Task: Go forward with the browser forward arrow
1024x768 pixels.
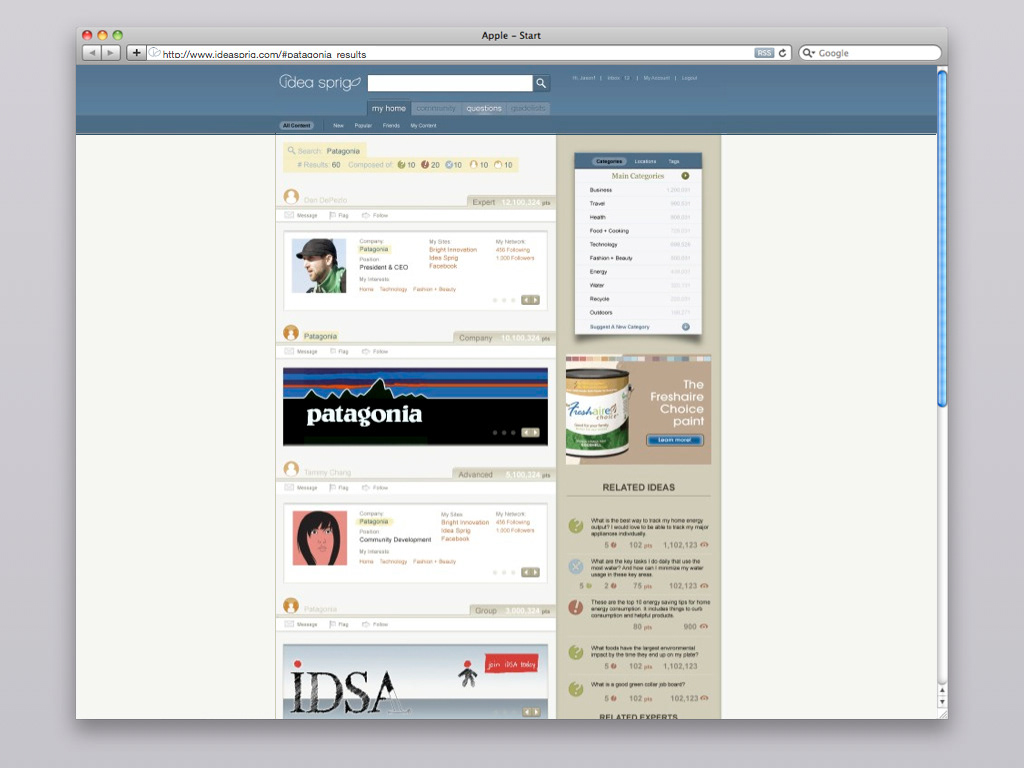Action: point(111,53)
